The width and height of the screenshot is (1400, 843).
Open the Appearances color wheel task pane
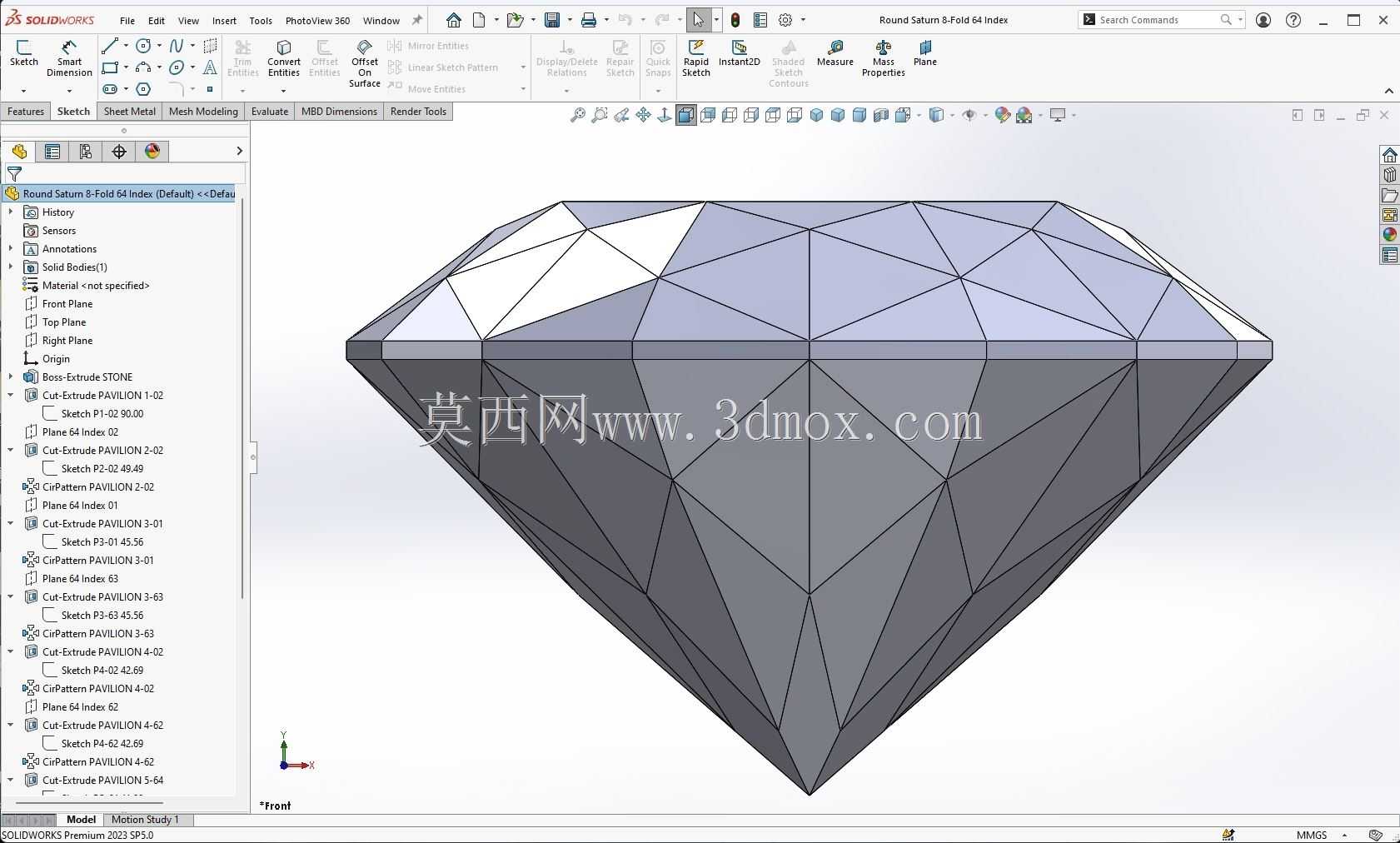pyautogui.click(x=1389, y=235)
